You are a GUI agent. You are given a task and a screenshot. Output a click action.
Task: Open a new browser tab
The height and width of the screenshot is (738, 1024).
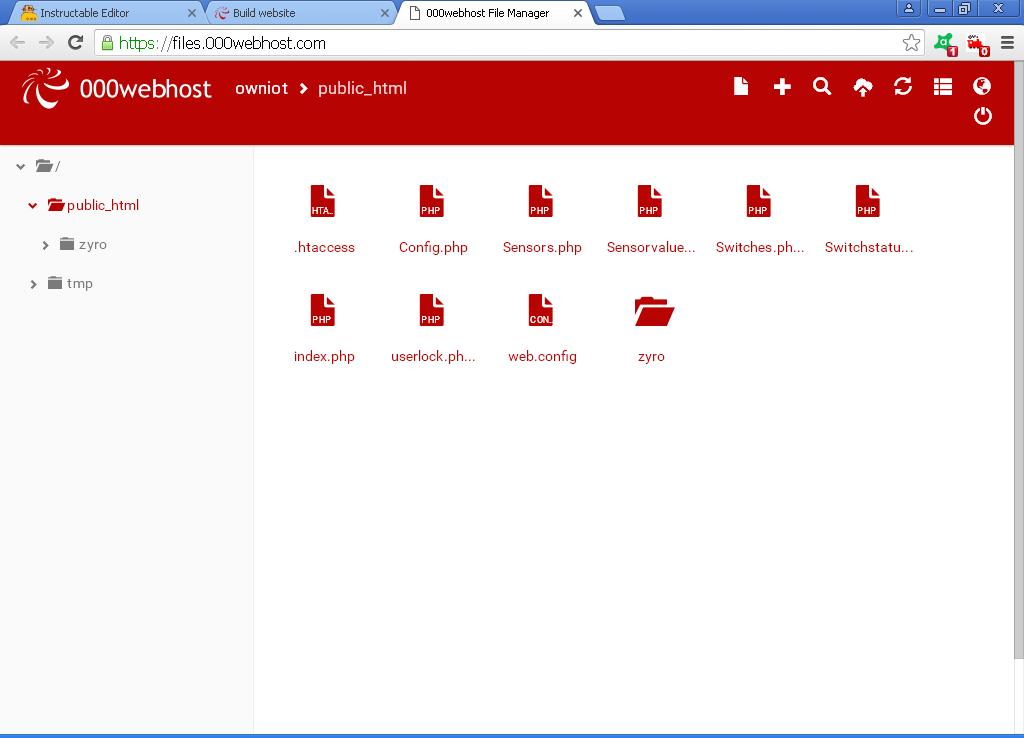click(611, 13)
